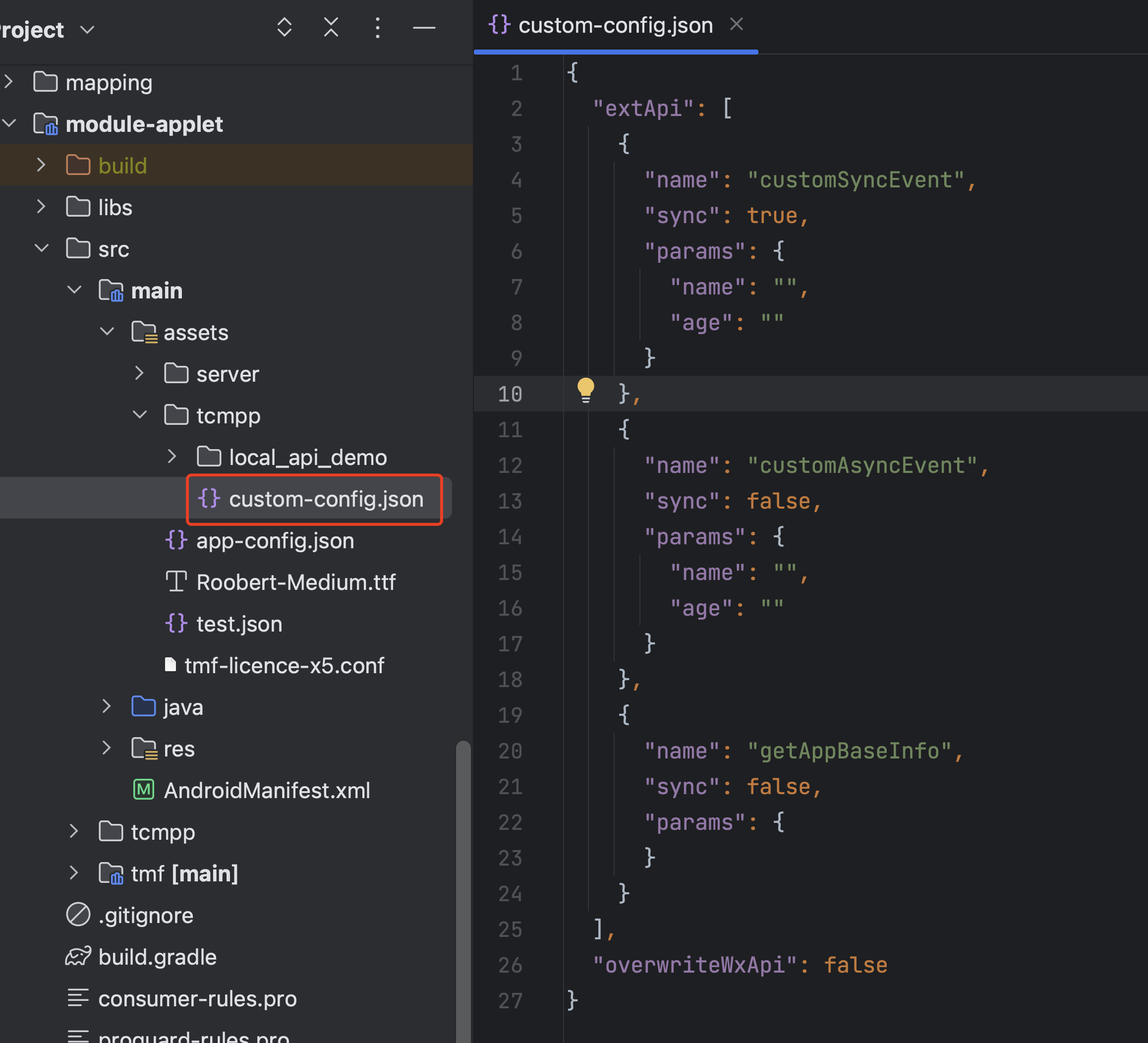The height and width of the screenshot is (1043, 1148).
Task: Collapse the module-applet module
Action: [x=10, y=123]
